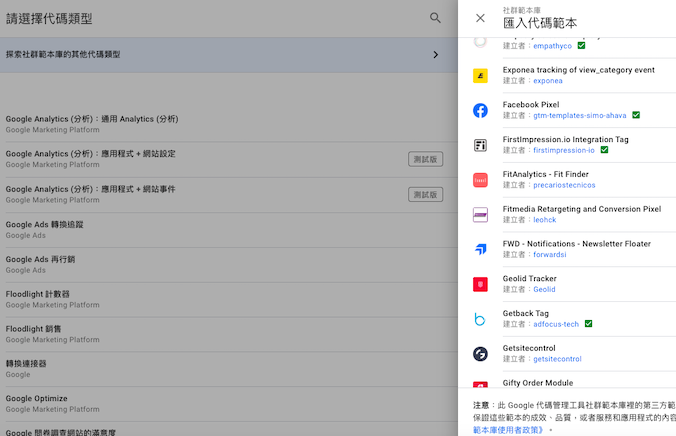676x436 pixels.
Task: Click the verified badge beside adfocus-tech
Action: (588, 323)
